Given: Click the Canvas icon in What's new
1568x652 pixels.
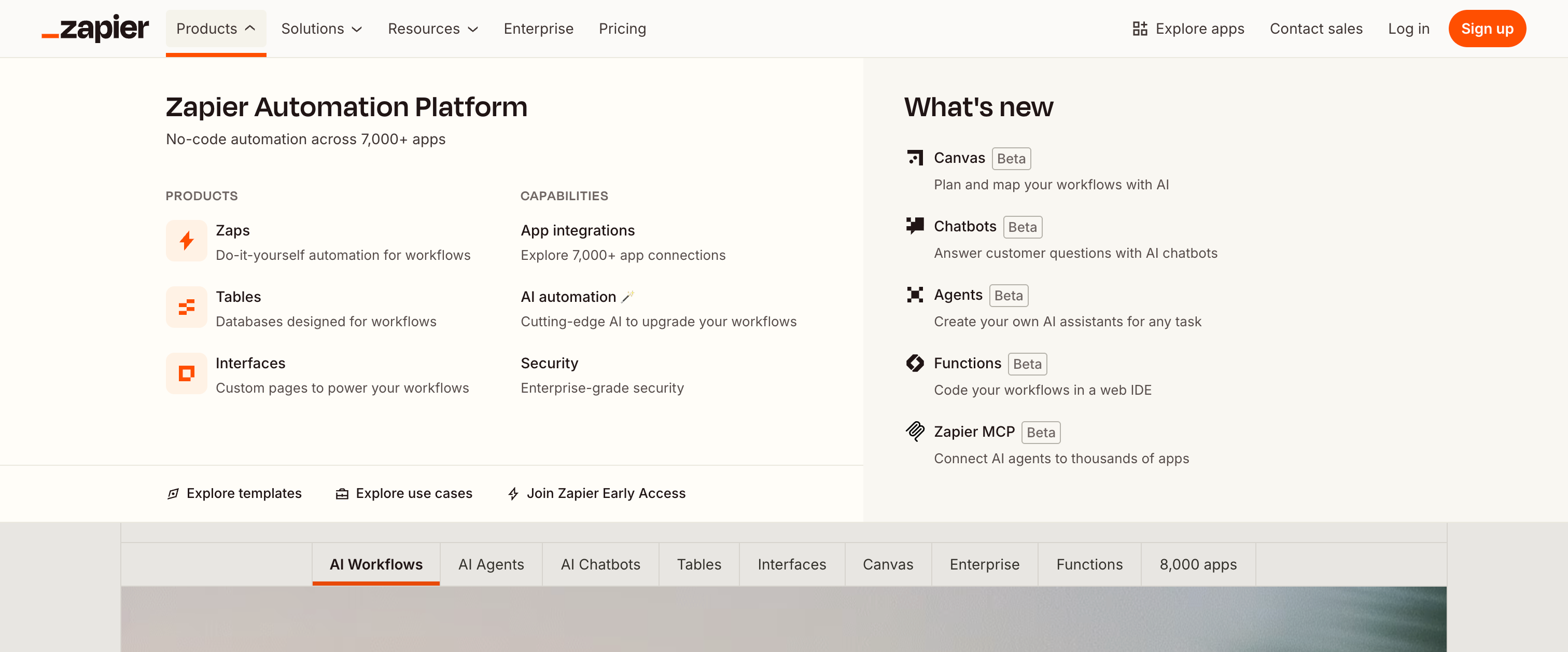Looking at the screenshot, I should [914, 158].
